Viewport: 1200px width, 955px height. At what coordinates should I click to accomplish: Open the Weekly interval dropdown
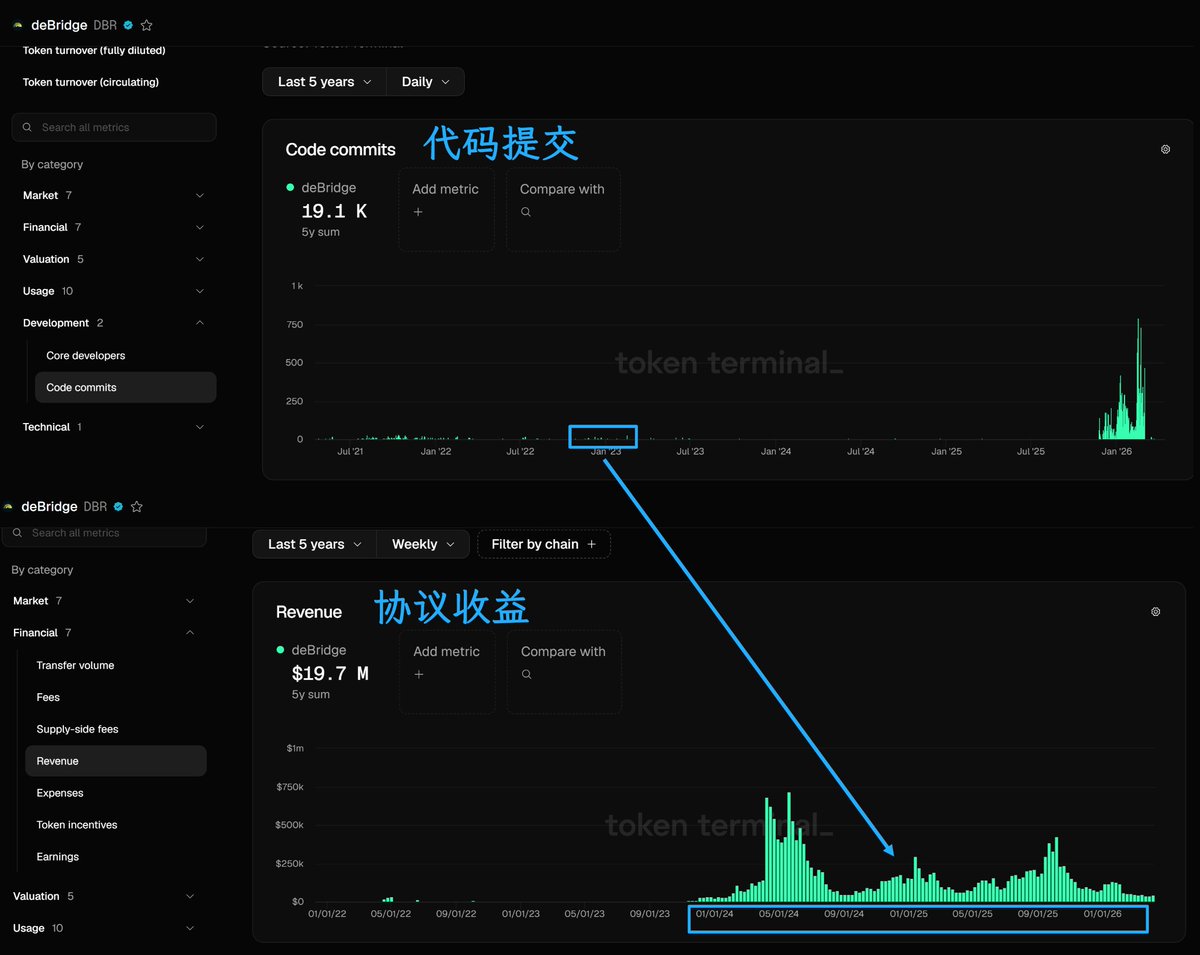coord(423,544)
